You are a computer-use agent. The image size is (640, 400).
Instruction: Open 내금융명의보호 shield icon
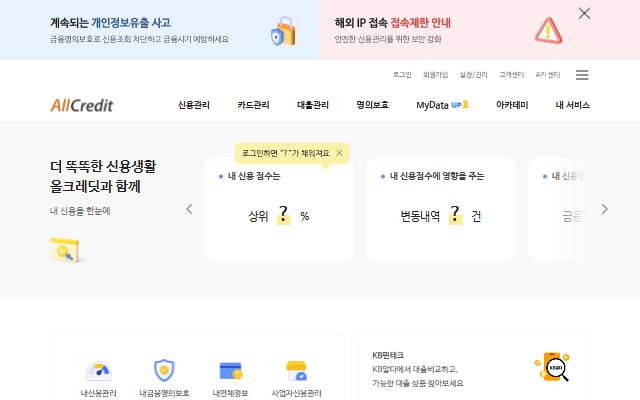[164, 370]
